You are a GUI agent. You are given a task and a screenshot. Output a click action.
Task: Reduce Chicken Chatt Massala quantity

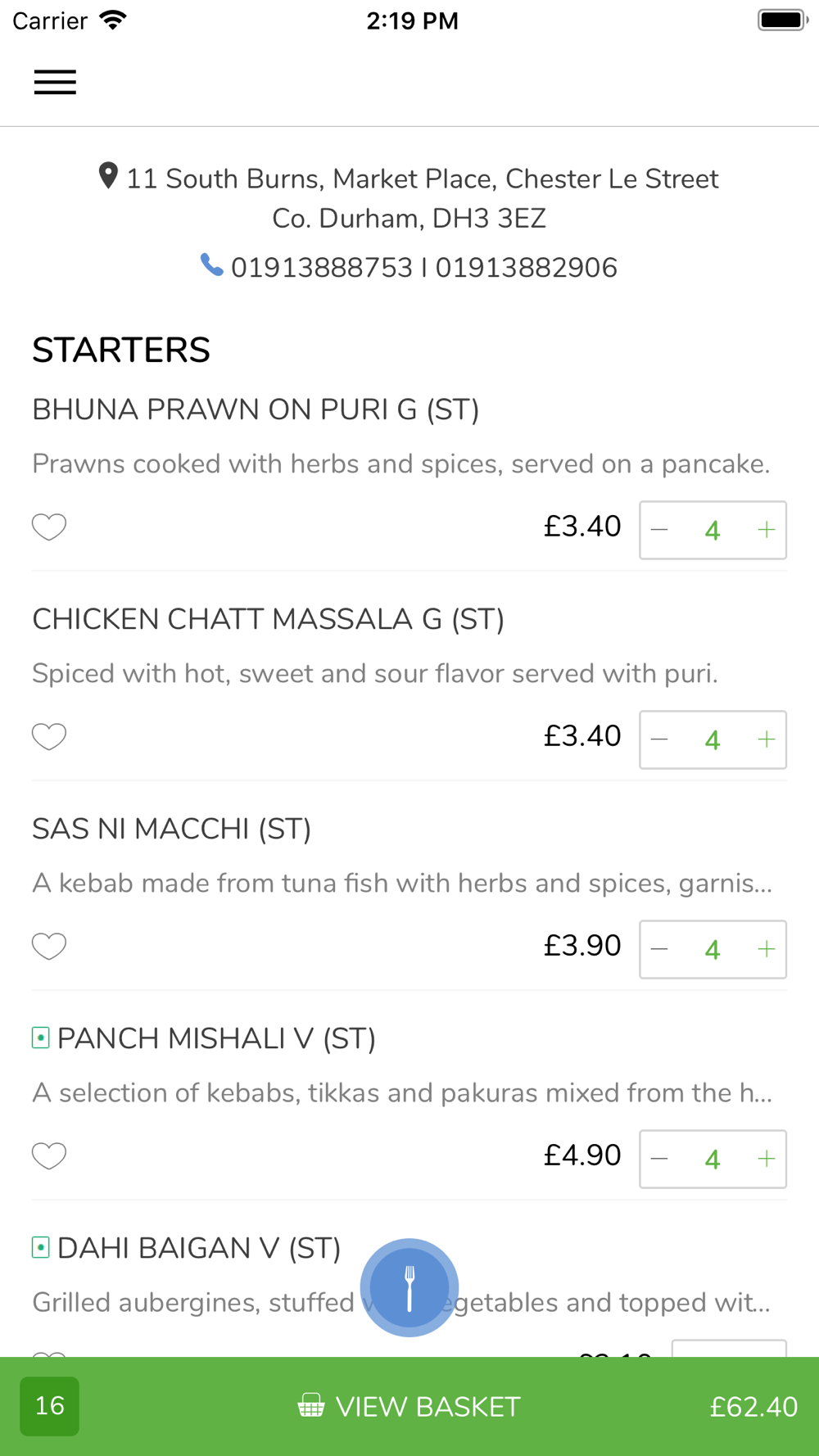(x=660, y=739)
